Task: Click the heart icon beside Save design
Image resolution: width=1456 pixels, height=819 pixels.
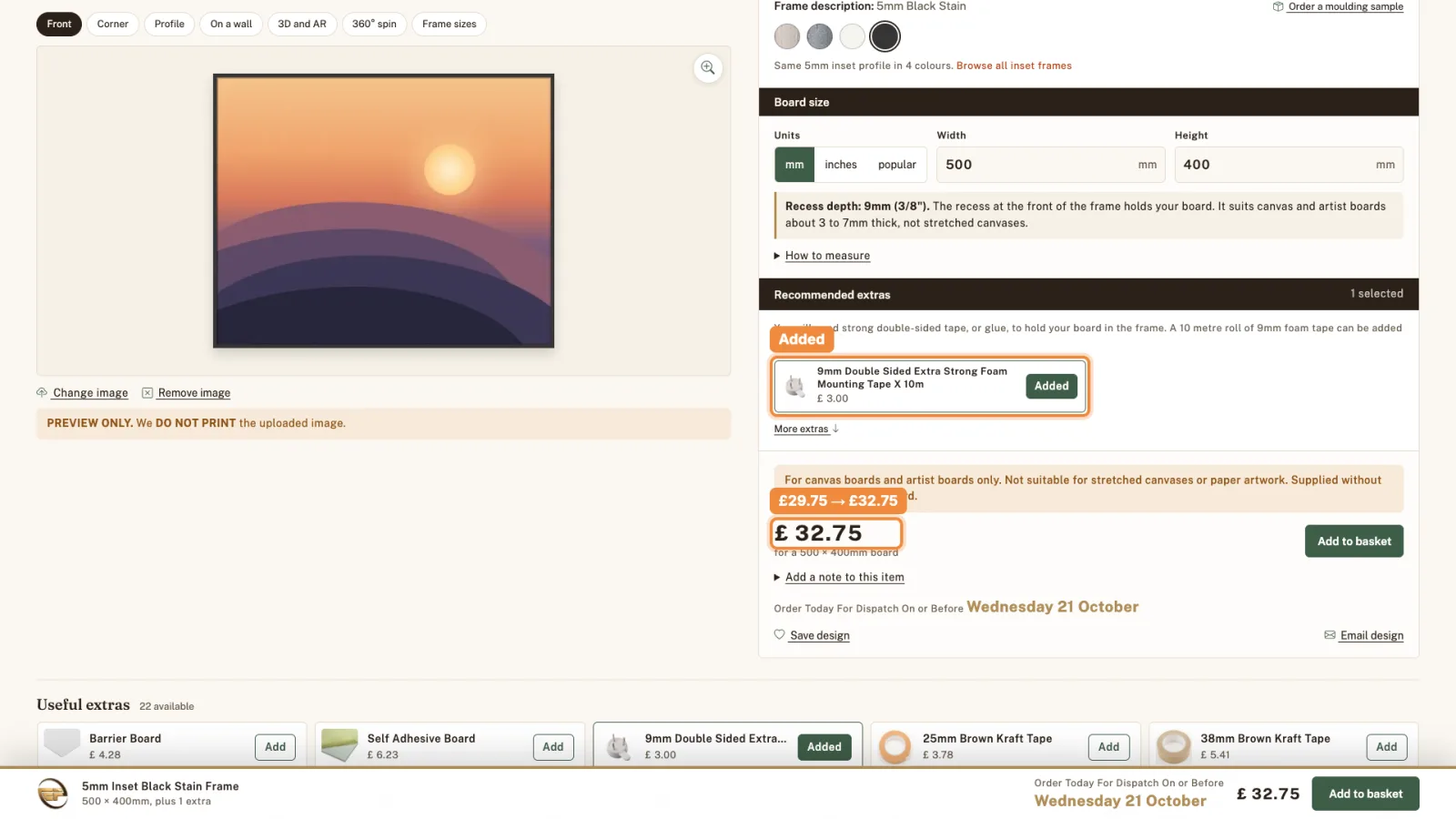Action: [x=780, y=634]
